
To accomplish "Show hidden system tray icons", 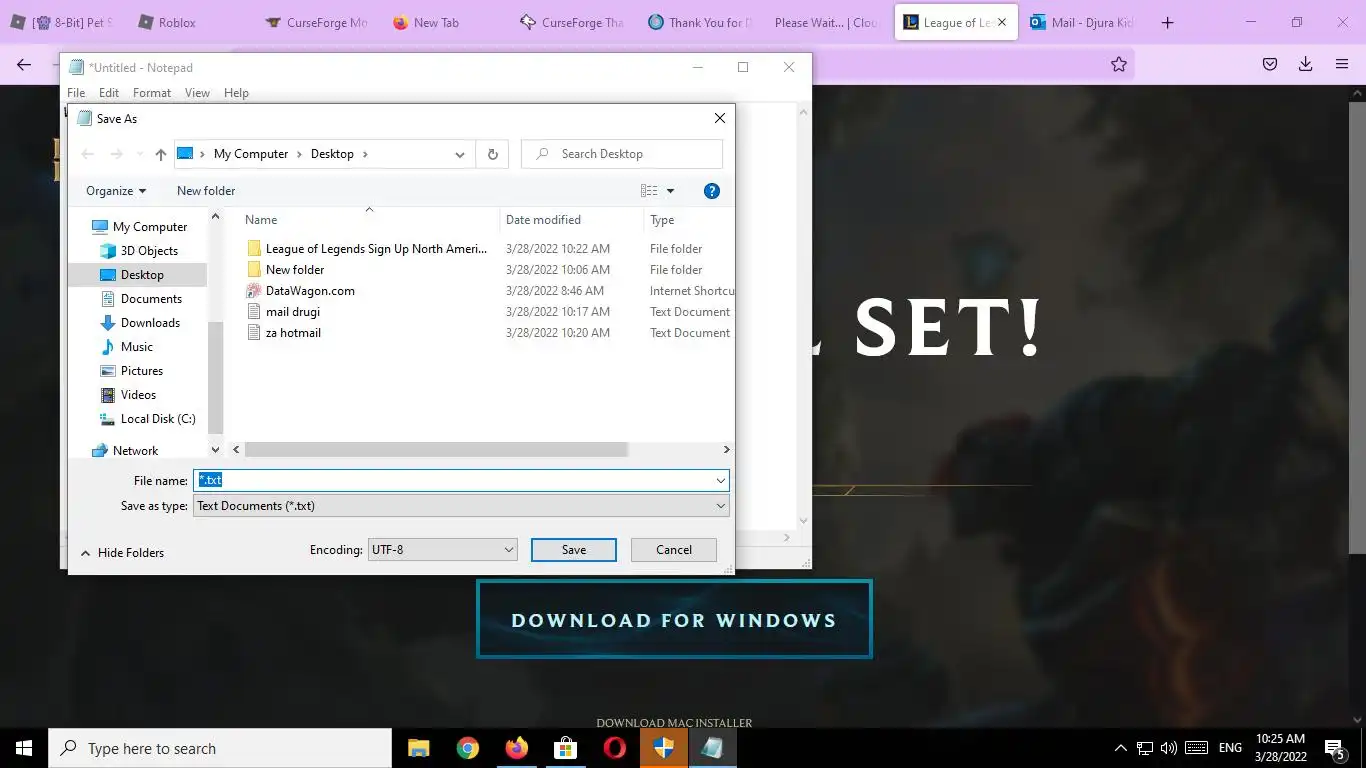I will 1120,748.
